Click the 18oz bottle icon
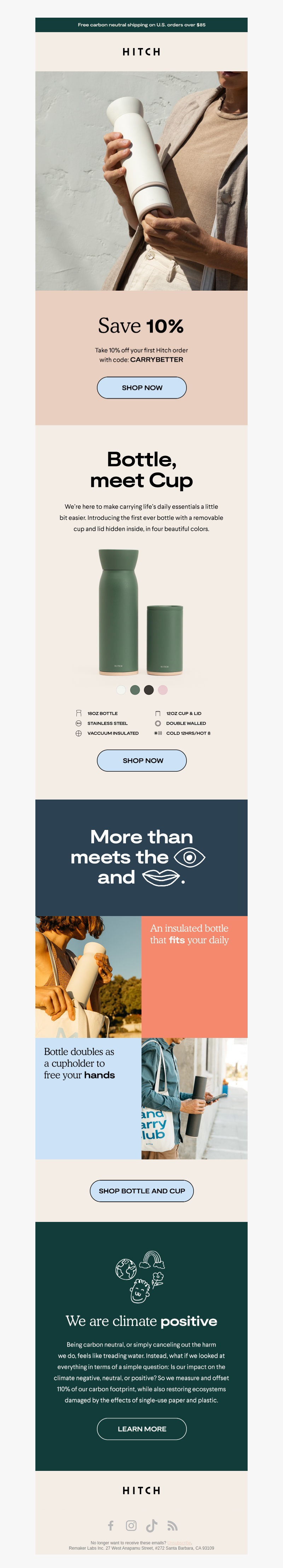This screenshot has height=1568, width=283. pyautogui.click(x=79, y=713)
